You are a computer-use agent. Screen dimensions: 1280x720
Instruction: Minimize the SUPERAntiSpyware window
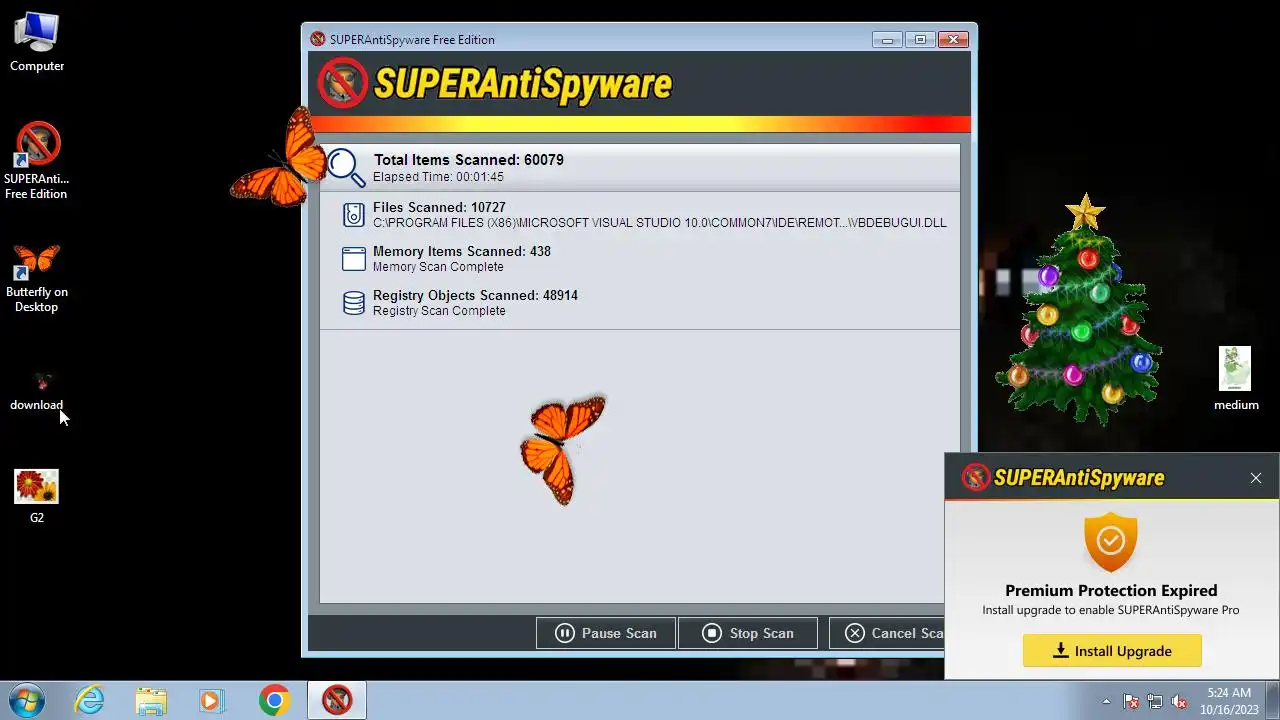[887, 40]
